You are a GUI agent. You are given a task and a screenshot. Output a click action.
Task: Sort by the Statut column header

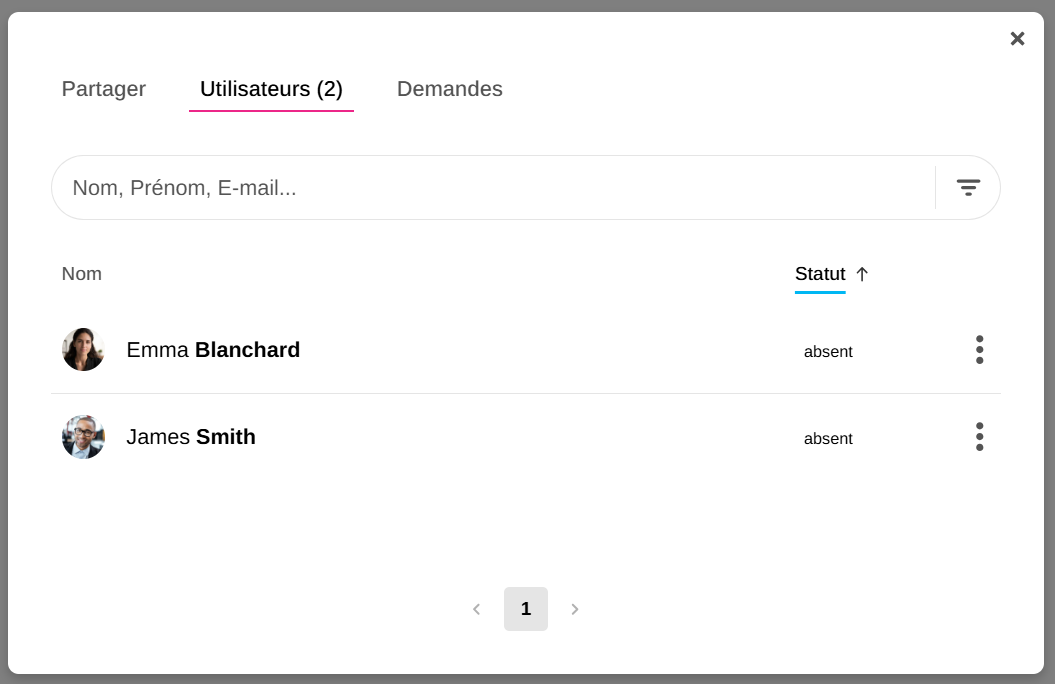(x=820, y=274)
